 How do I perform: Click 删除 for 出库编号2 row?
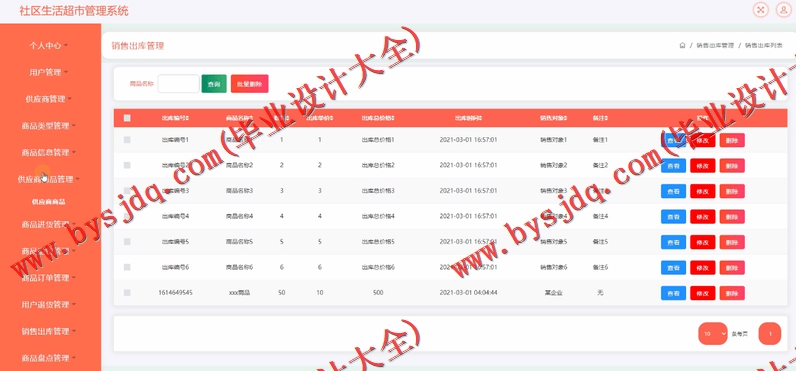[x=732, y=165]
